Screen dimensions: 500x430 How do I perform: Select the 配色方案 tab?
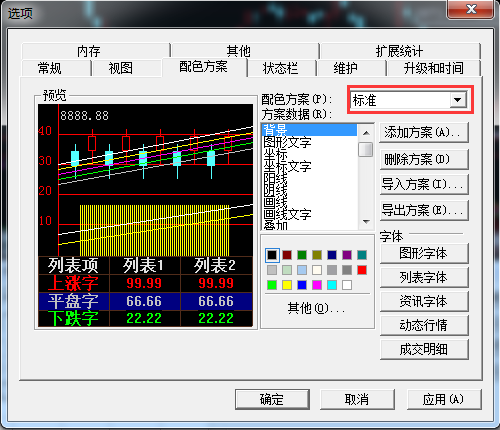point(204,67)
